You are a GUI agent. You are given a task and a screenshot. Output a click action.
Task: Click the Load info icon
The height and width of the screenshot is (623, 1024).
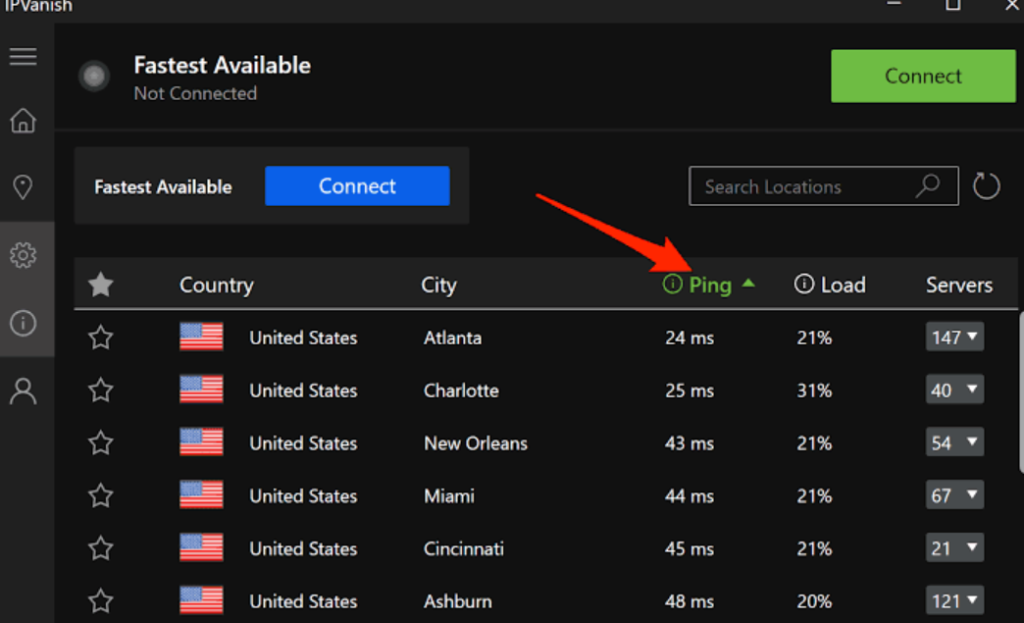(x=804, y=284)
